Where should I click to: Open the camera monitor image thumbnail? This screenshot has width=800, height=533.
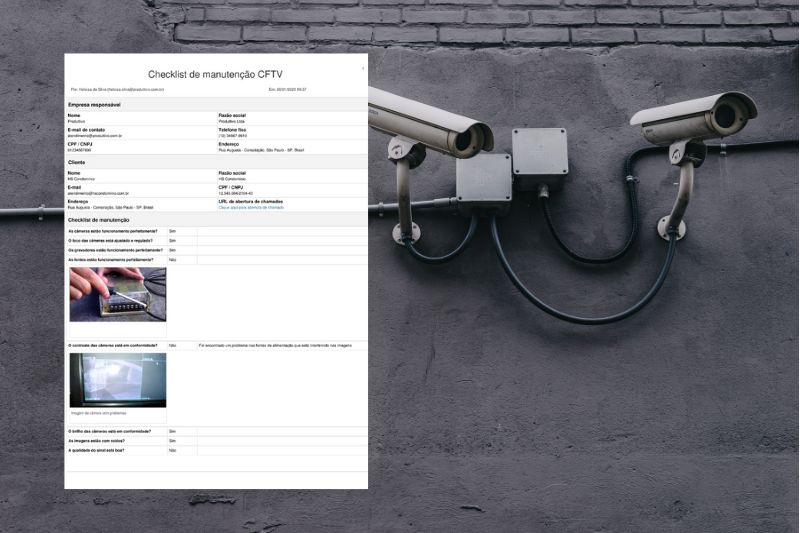tap(117, 380)
